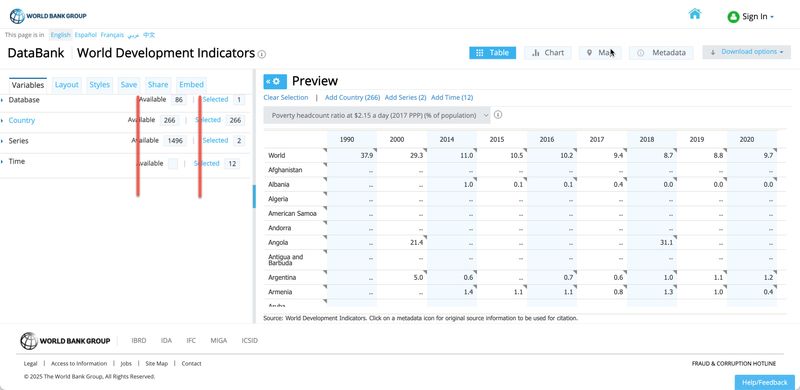Switch page language to Español

pyautogui.click(x=86, y=35)
